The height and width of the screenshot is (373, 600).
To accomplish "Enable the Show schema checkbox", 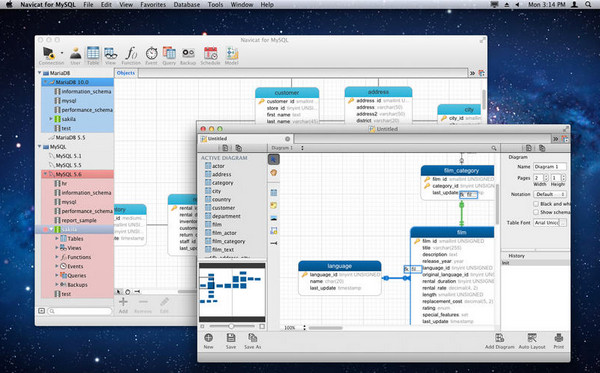I will pos(536,212).
